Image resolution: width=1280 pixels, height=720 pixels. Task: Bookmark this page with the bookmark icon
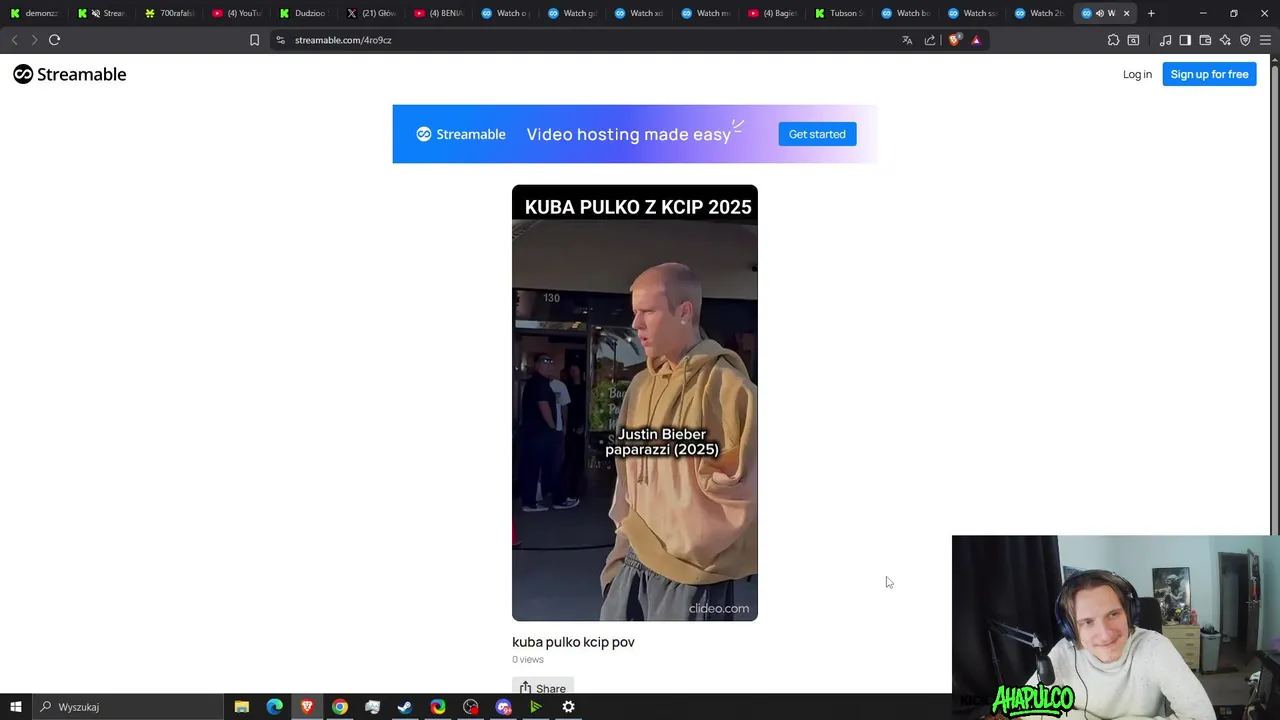coord(254,40)
